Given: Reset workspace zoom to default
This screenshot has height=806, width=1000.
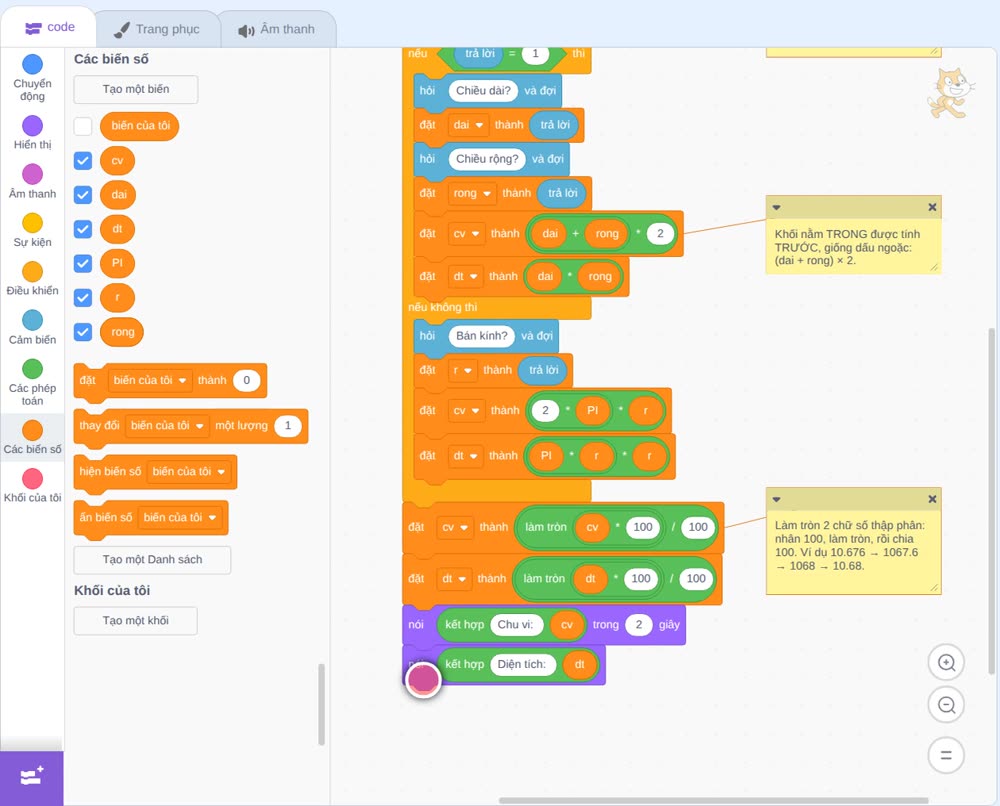Looking at the screenshot, I should point(946,755).
